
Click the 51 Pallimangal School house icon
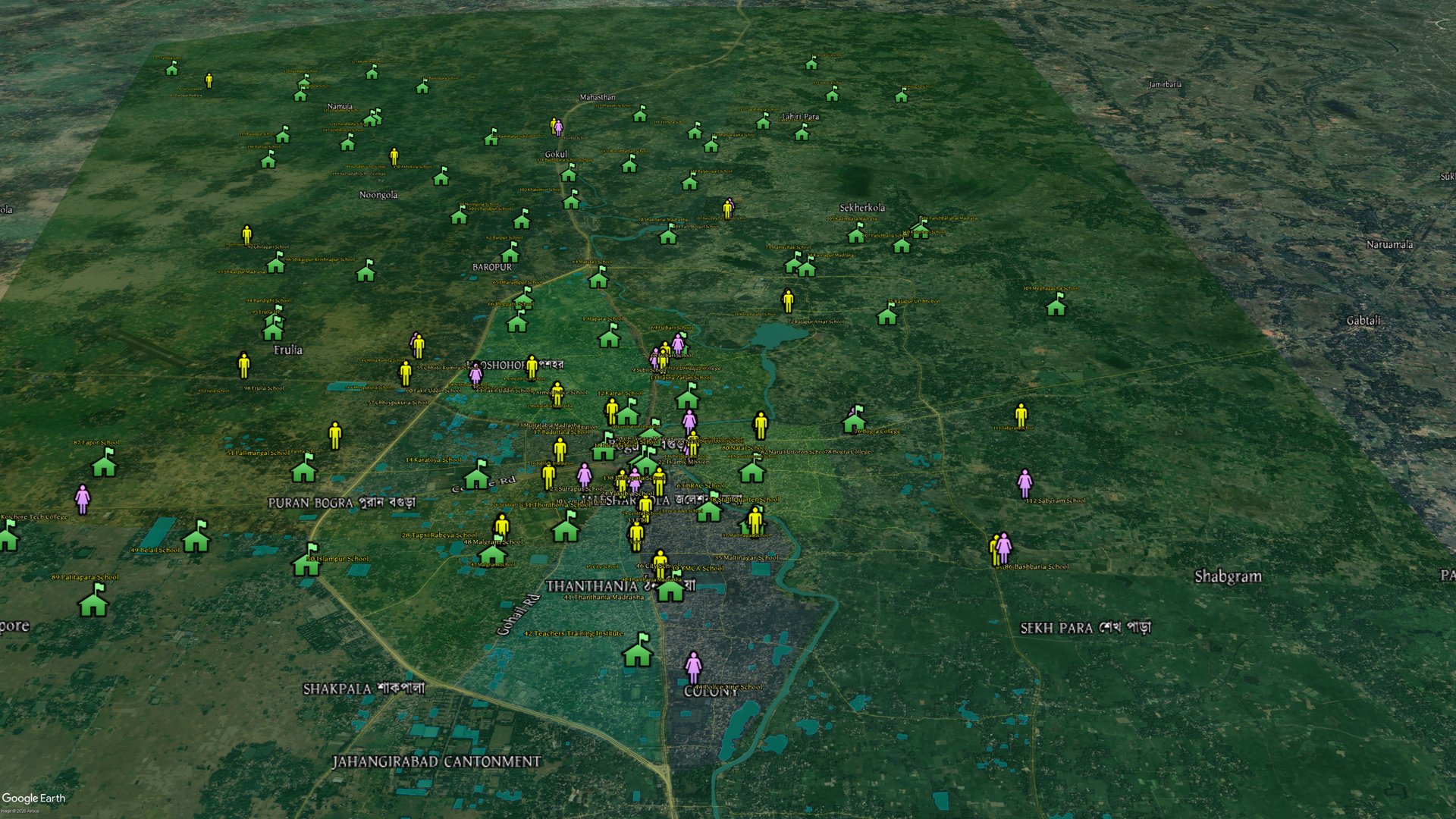tap(304, 470)
